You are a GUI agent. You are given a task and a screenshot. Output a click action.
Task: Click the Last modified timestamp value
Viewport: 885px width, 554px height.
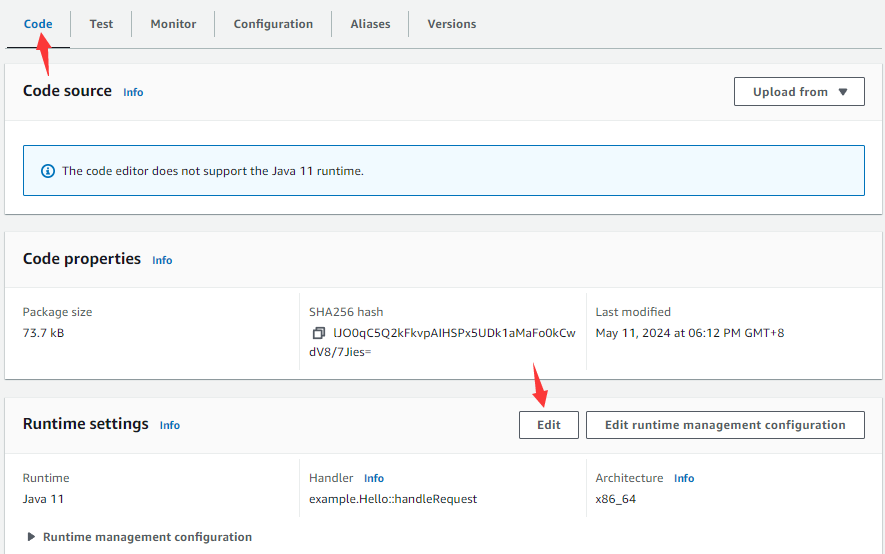[x=689, y=333]
